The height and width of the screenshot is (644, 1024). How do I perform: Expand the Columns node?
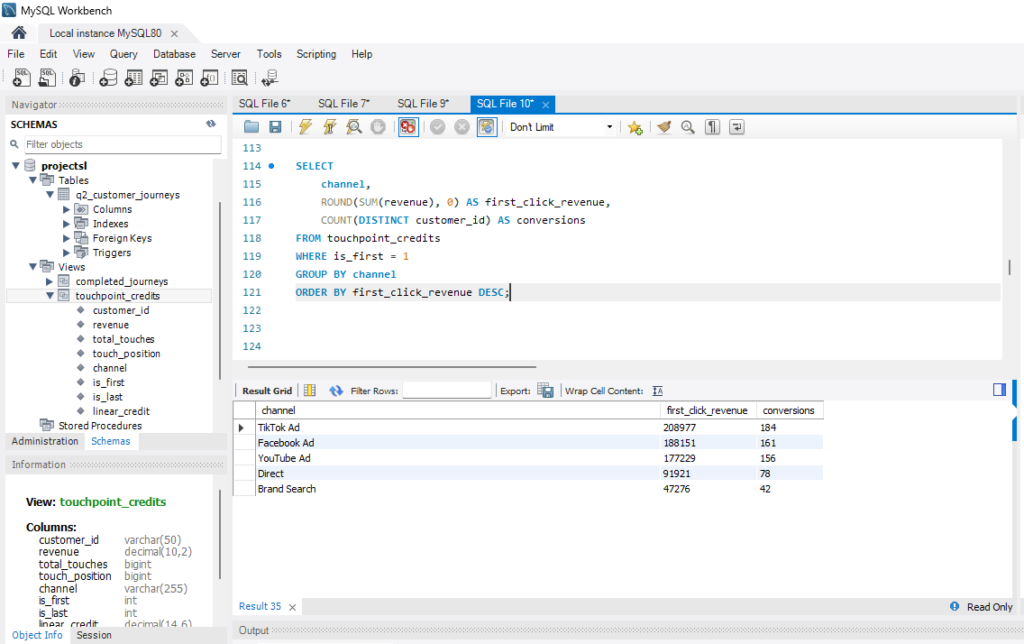(x=66, y=210)
